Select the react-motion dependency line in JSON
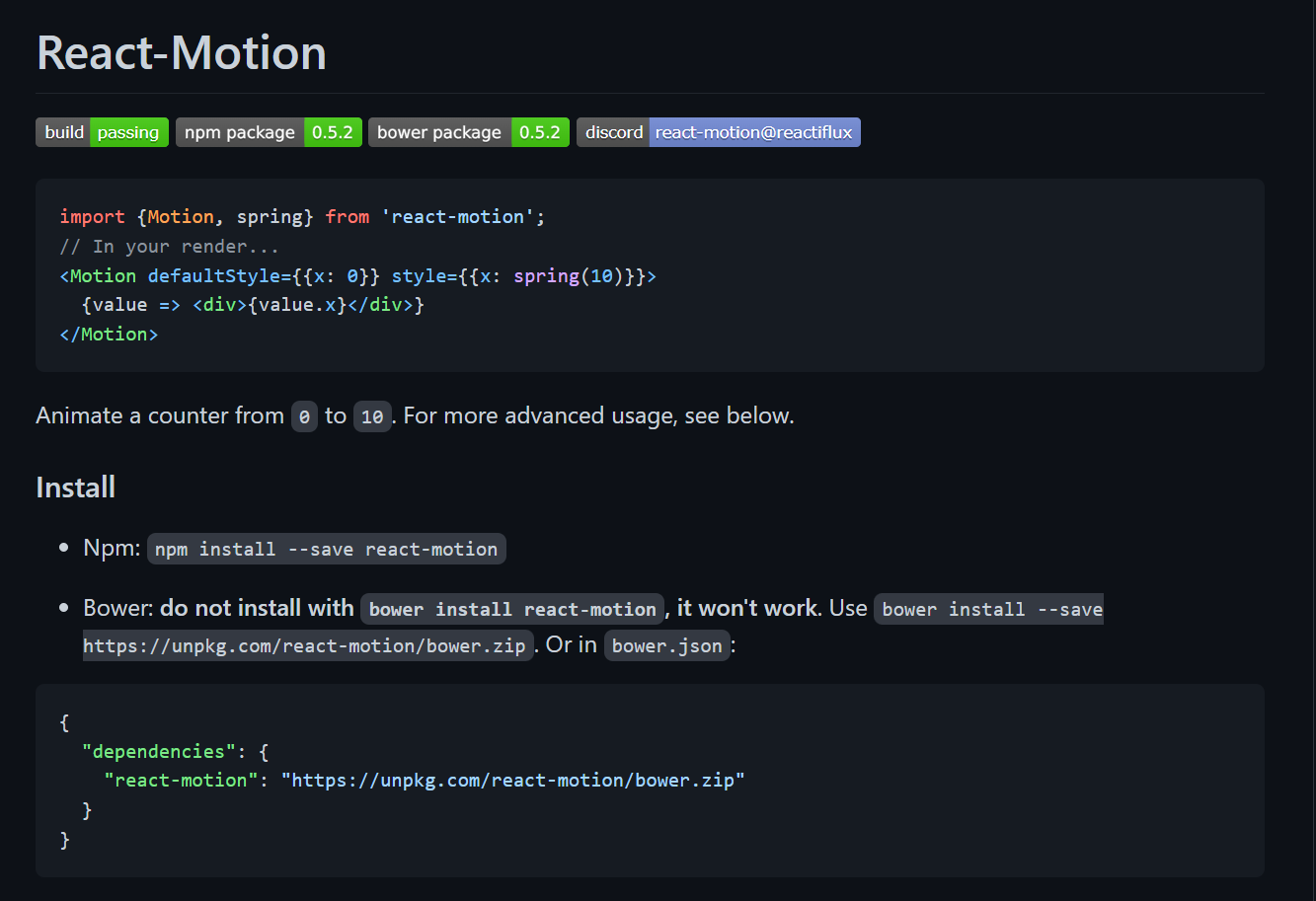This screenshot has width=1316, height=901. 415,780
